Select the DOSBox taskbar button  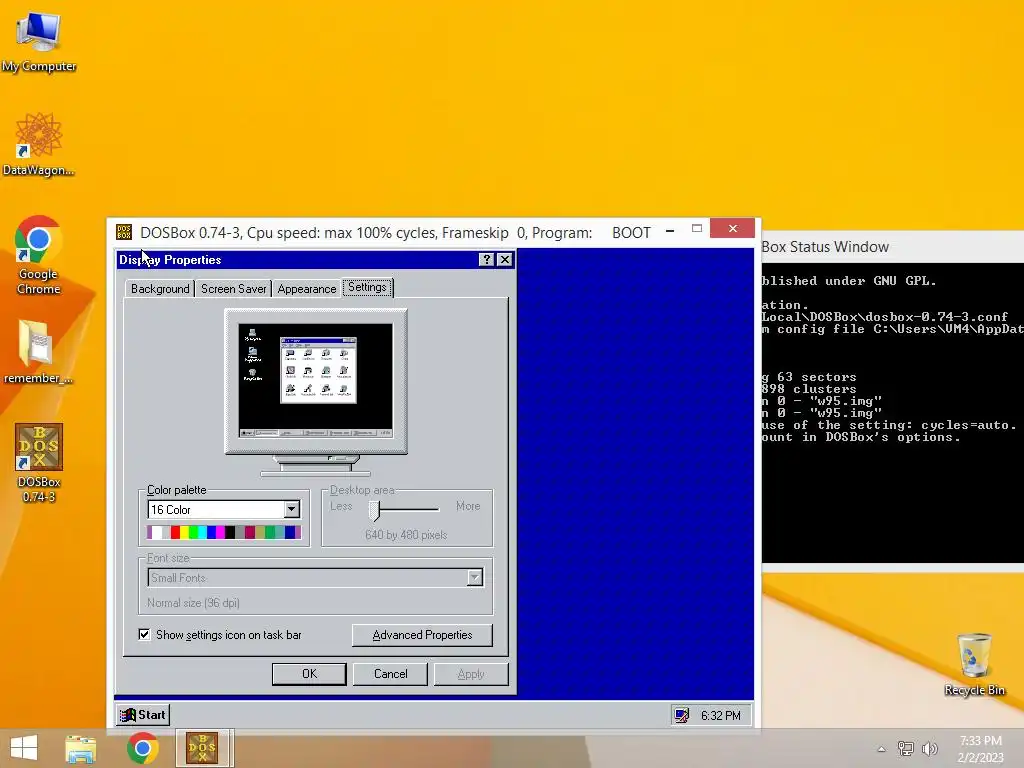point(203,748)
